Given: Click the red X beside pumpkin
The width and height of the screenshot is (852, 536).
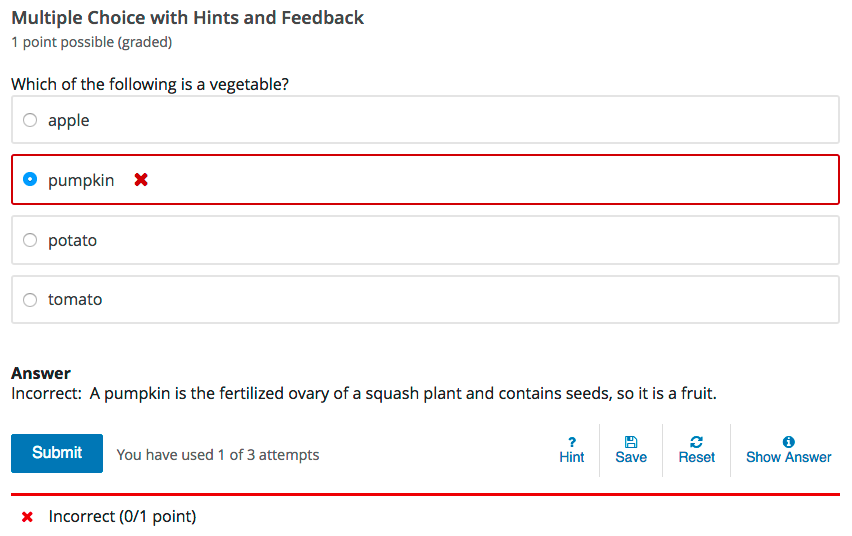Looking at the screenshot, I should 141,180.
